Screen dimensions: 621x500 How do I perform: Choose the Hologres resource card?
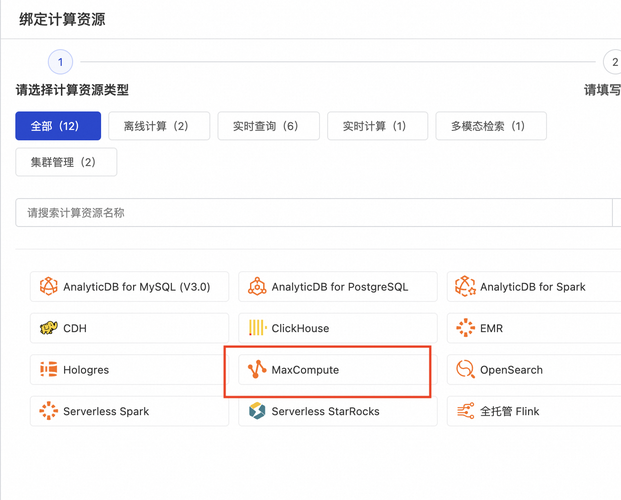click(x=130, y=369)
